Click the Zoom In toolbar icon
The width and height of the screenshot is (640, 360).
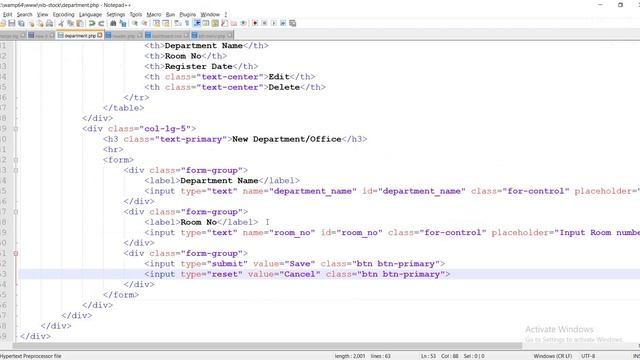pyautogui.click(x=135, y=23)
